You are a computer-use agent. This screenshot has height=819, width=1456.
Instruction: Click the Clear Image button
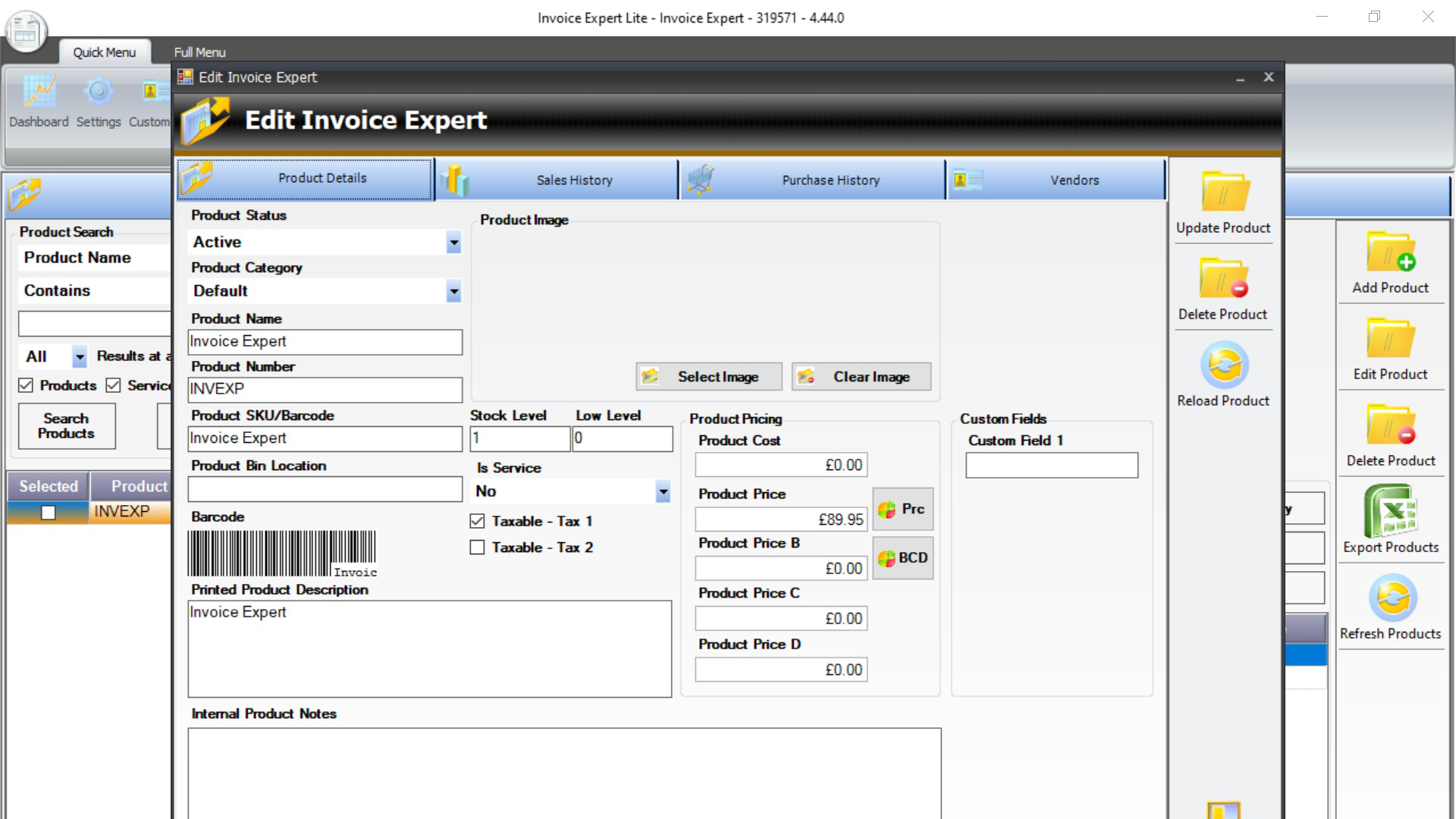861,377
